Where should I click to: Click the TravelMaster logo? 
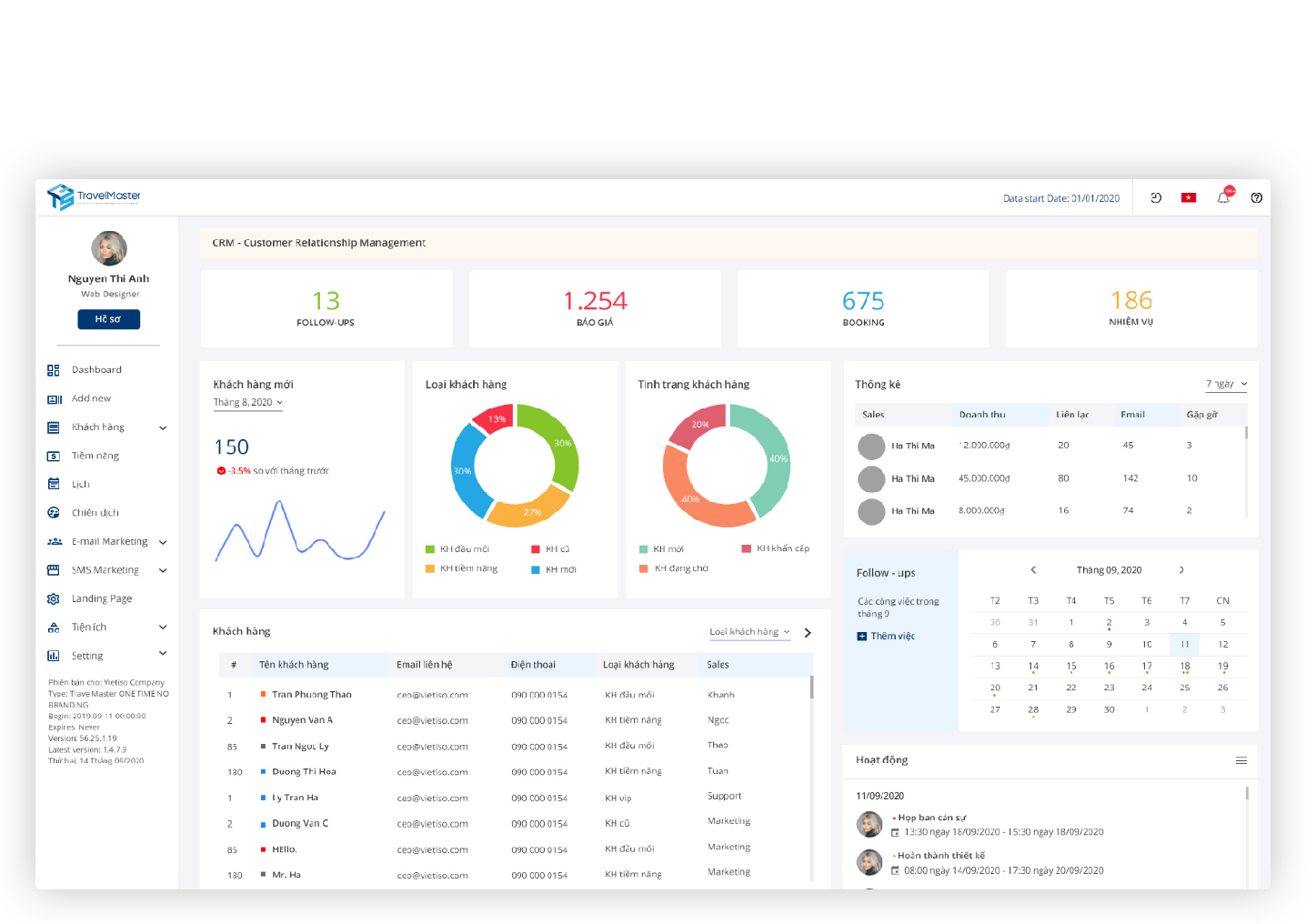click(x=95, y=196)
